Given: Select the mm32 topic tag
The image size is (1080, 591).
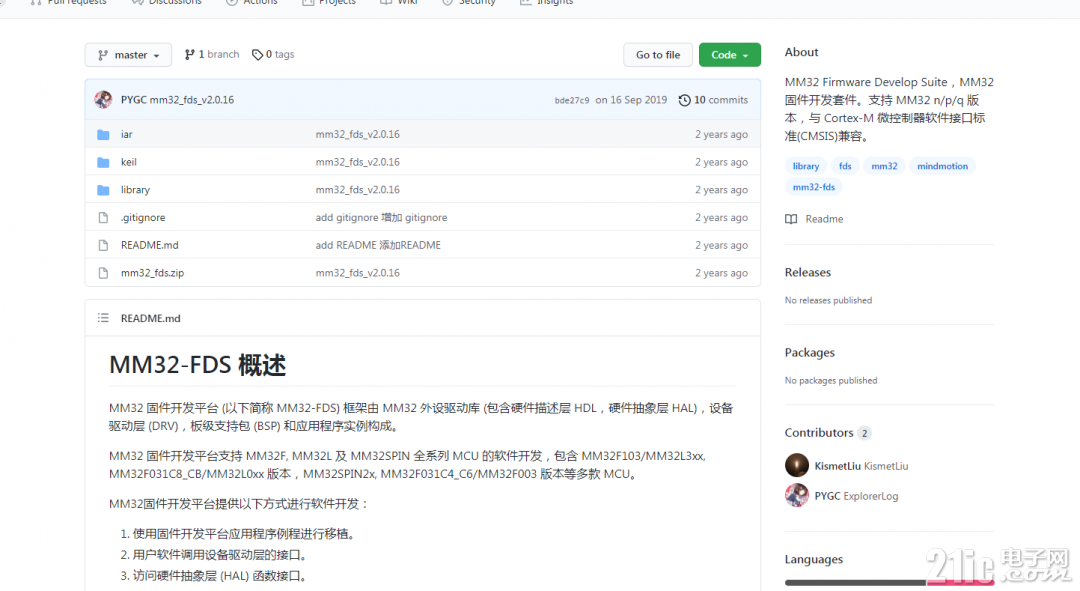Looking at the screenshot, I should tap(884, 166).
